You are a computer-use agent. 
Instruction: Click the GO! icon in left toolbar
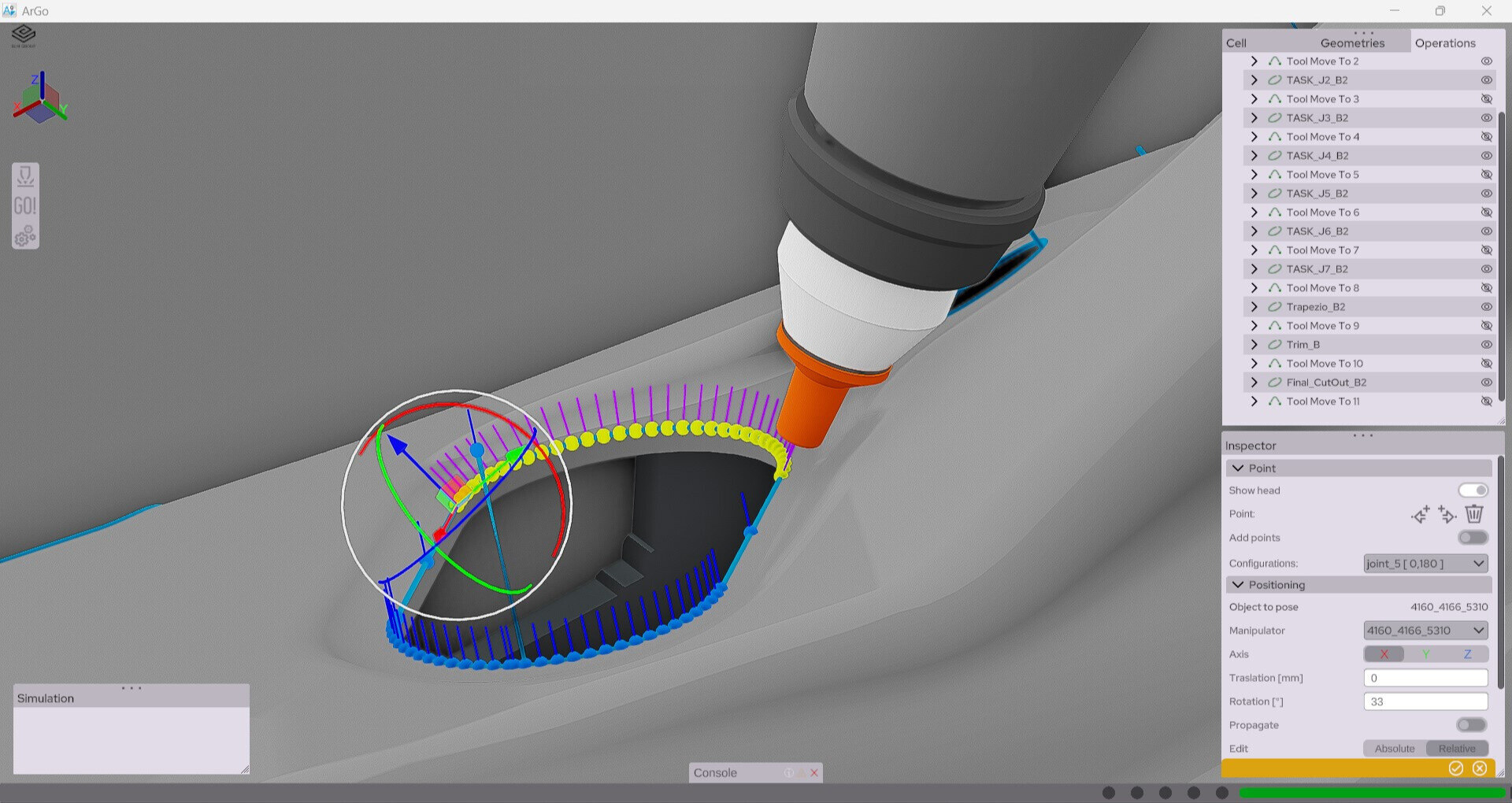coord(25,206)
